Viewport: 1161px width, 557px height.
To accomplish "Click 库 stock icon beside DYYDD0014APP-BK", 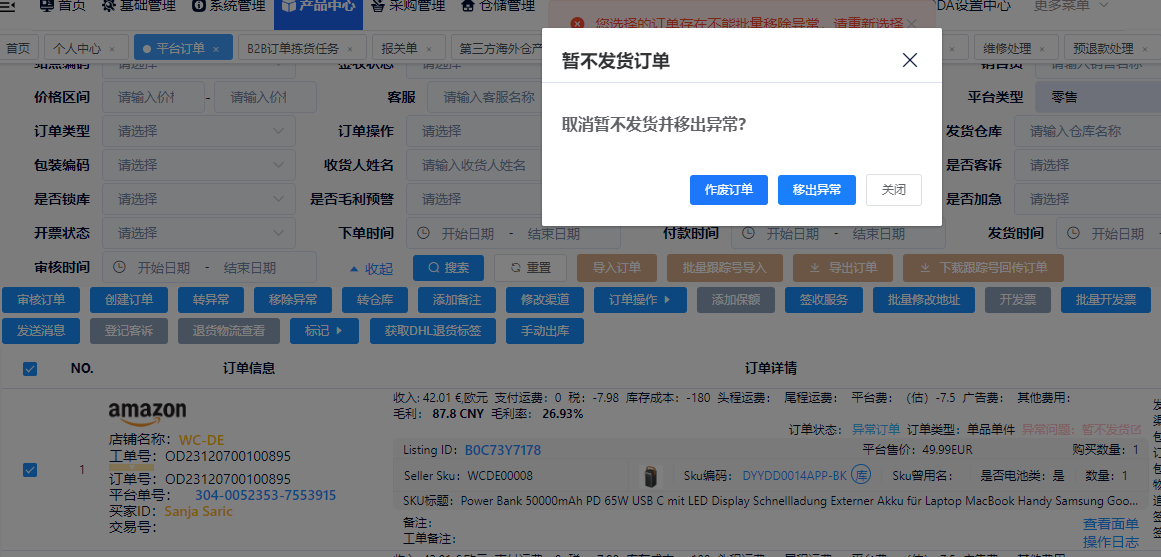I will (x=860, y=475).
